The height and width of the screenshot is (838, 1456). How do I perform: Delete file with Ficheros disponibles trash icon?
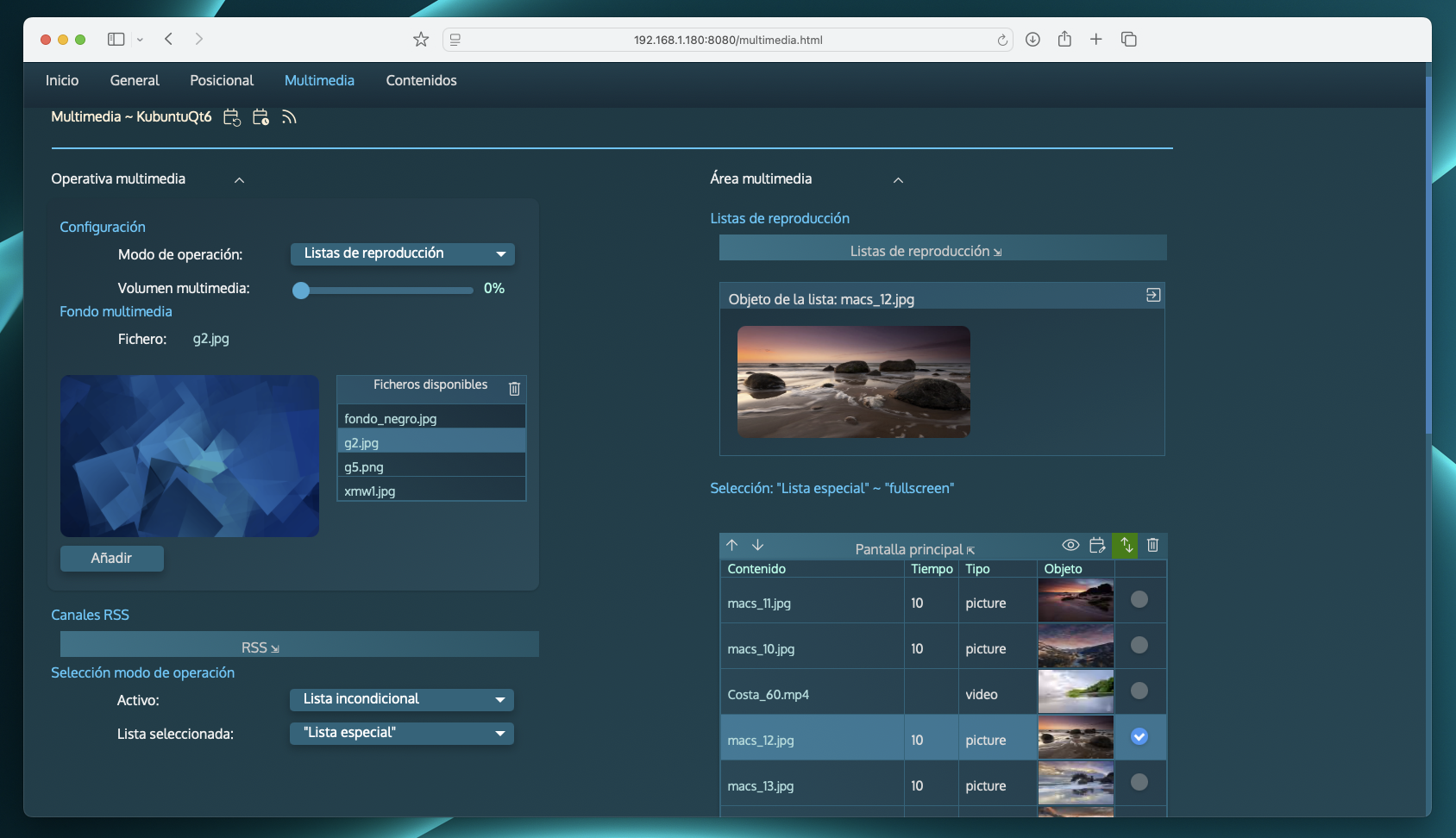pos(514,389)
